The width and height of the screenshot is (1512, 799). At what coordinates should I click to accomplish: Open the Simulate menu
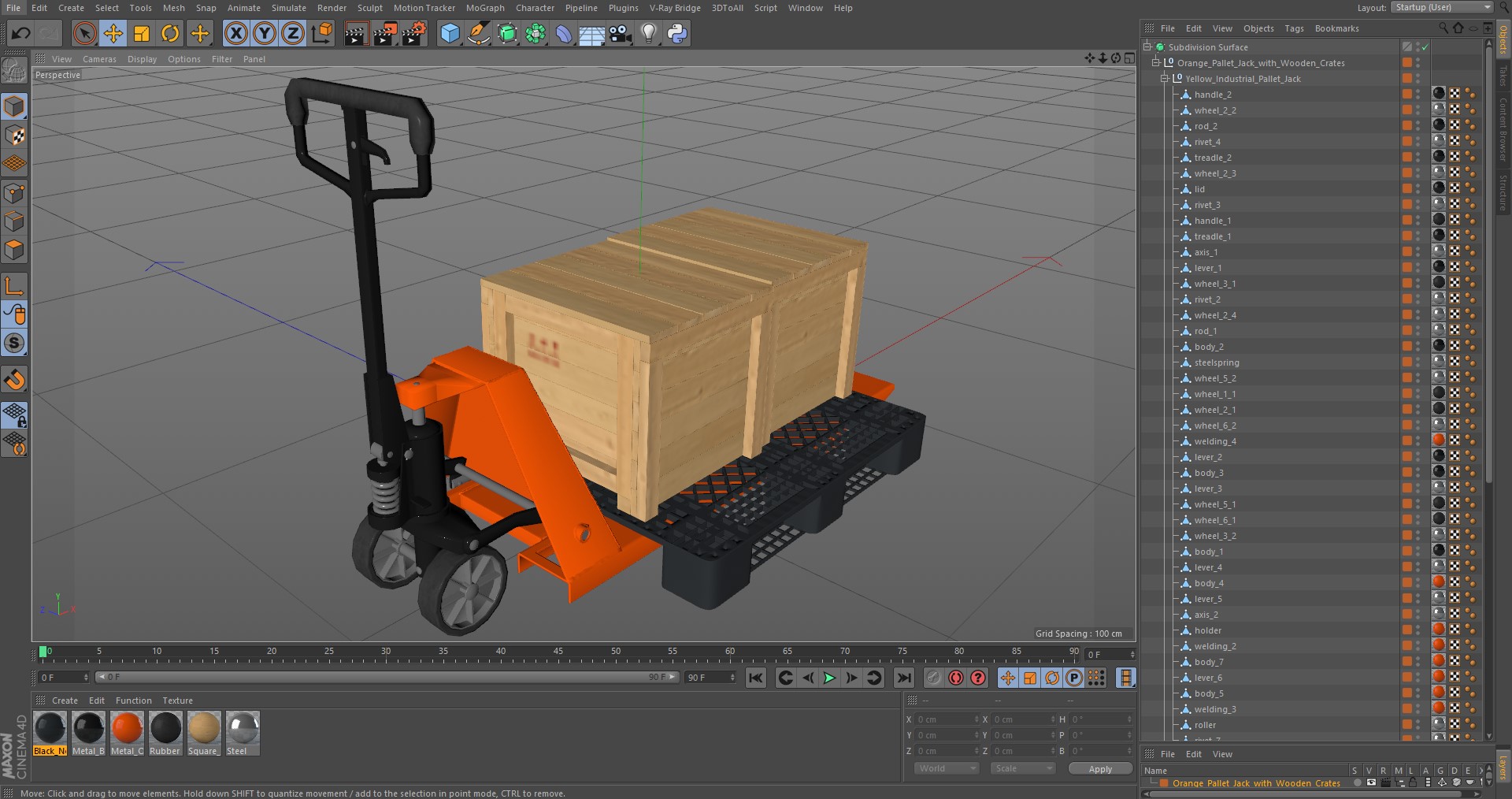pos(289,8)
